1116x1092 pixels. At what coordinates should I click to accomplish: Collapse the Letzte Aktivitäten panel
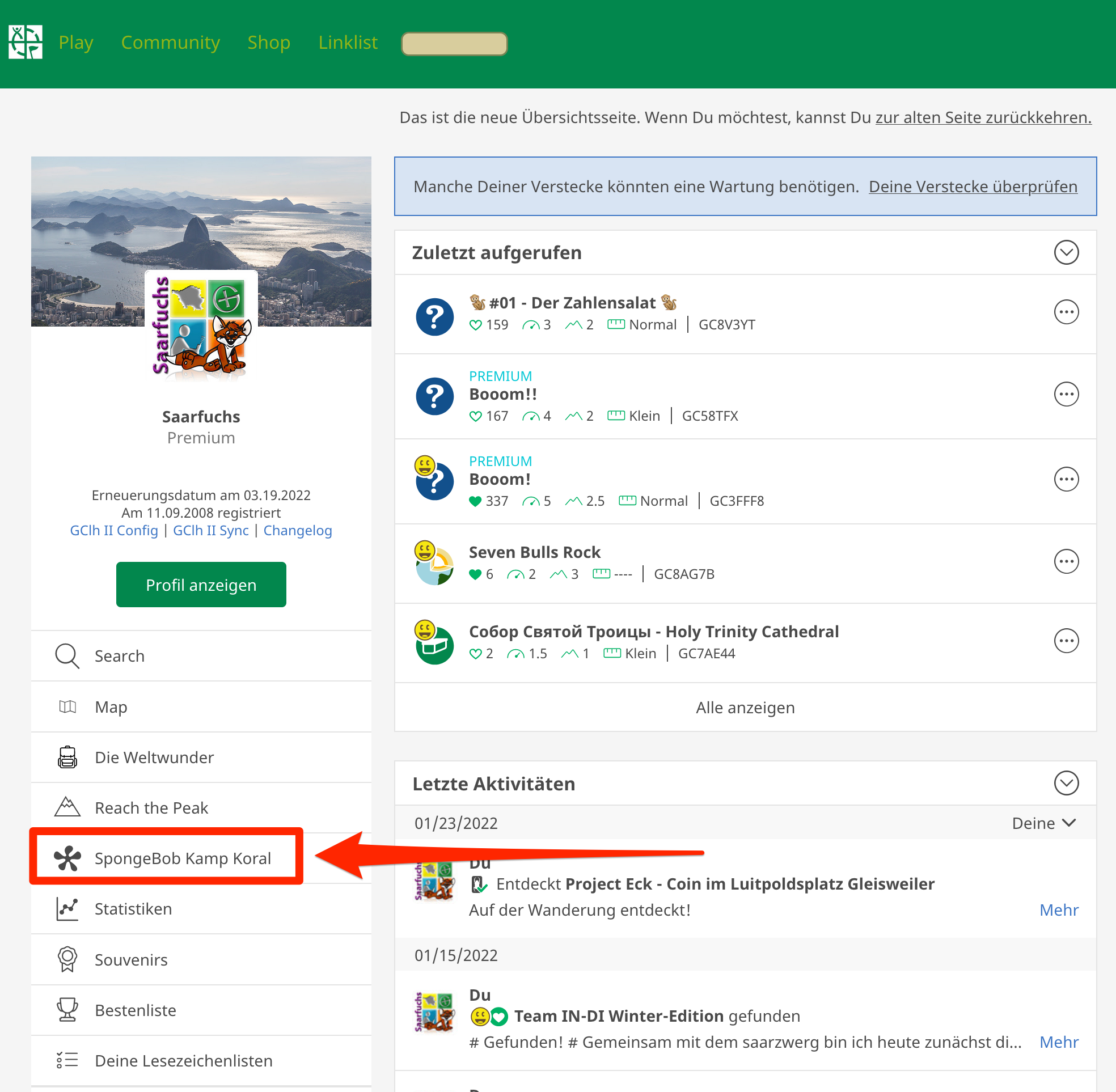[1066, 783]
